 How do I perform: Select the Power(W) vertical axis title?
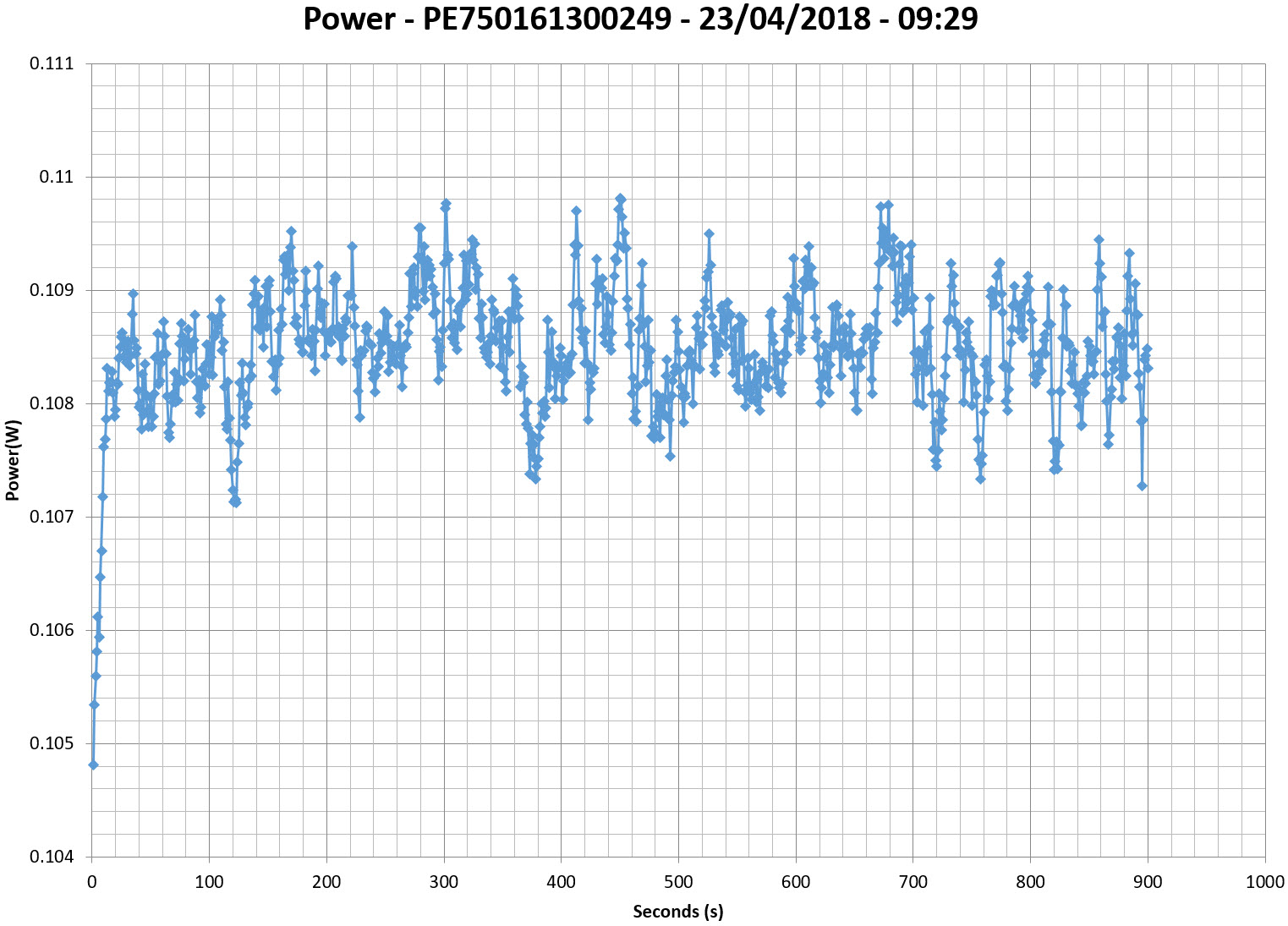[x=13, y=460]
